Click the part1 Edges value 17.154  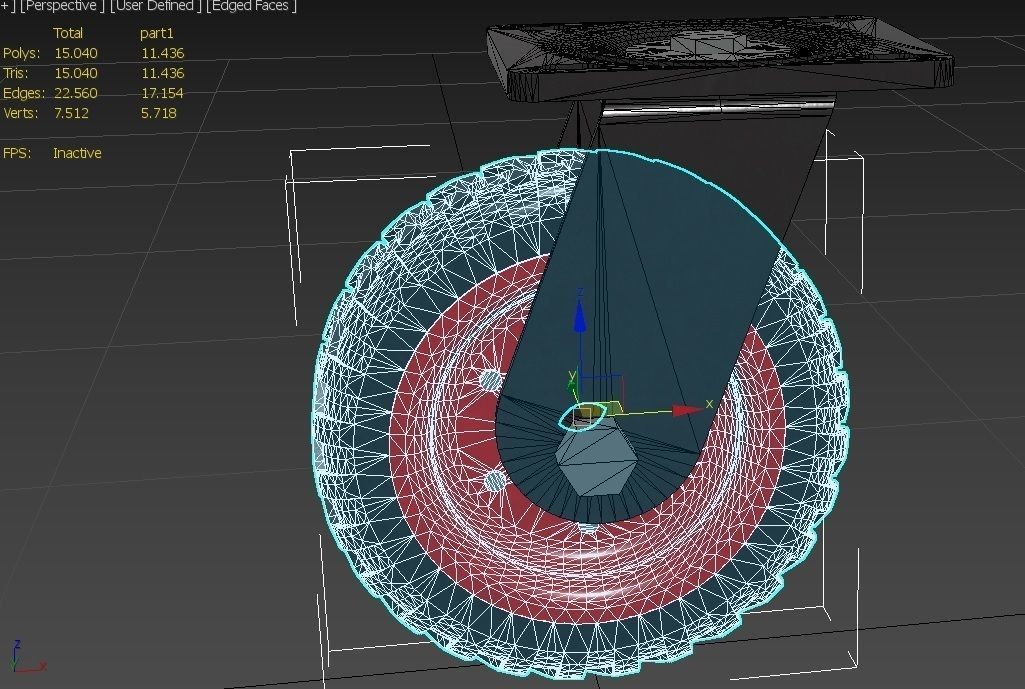(163, 93)
